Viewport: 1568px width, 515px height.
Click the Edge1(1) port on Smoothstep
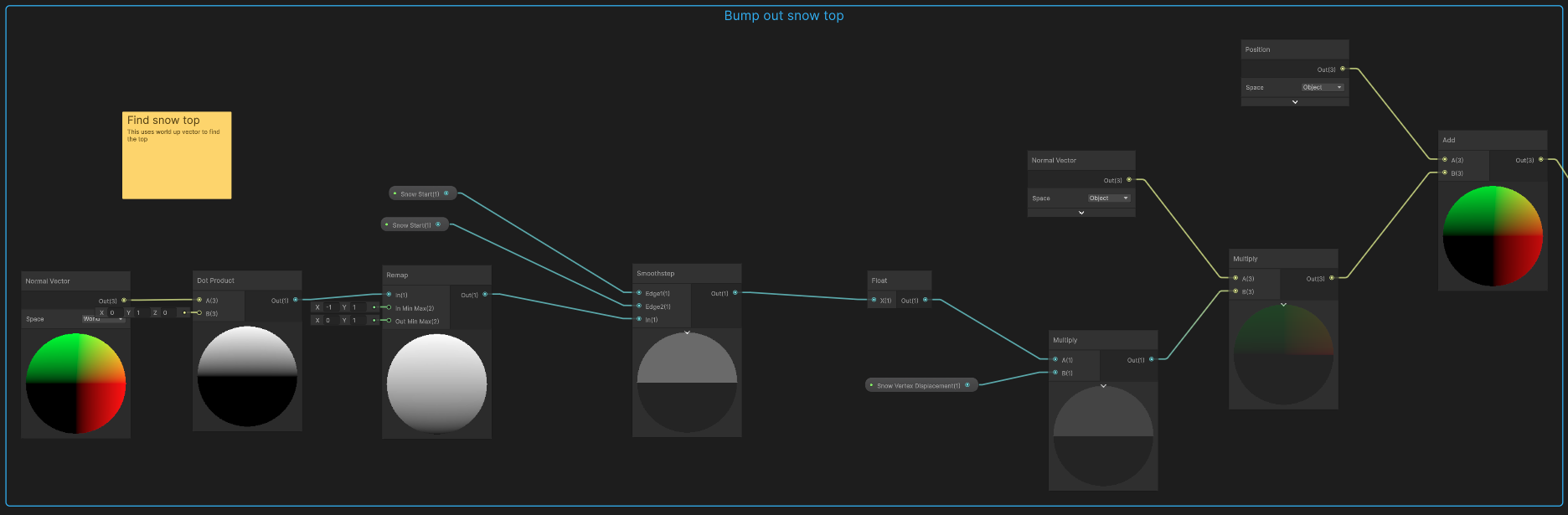[639, 293]
